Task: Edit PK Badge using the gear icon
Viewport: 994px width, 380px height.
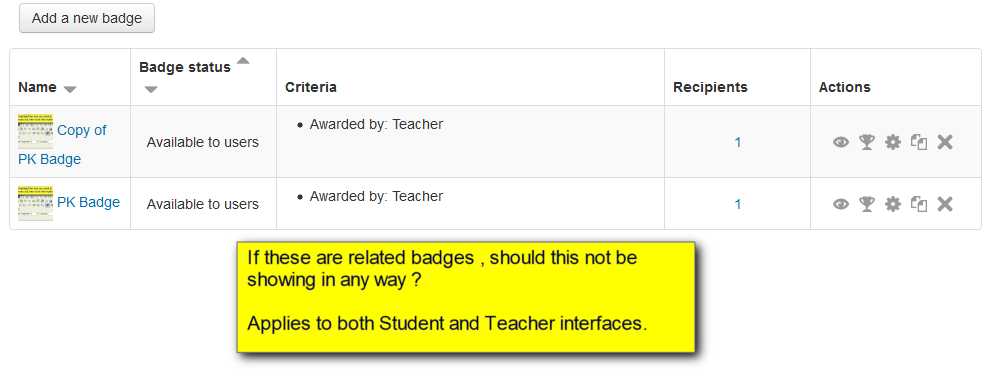Action: point(893,204)
